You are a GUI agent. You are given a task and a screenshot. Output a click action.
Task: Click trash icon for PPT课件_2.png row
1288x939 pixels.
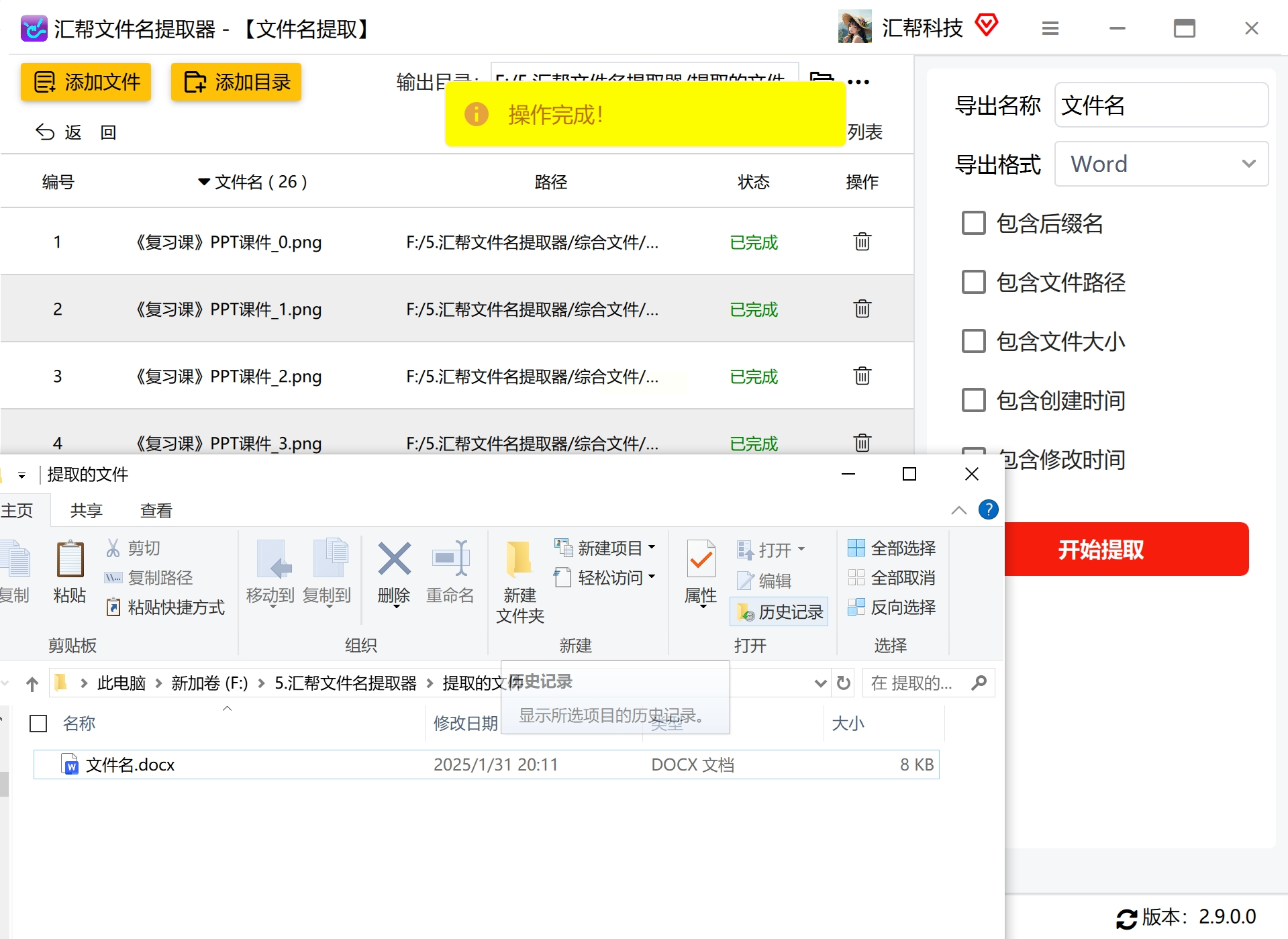coord(862,376)
